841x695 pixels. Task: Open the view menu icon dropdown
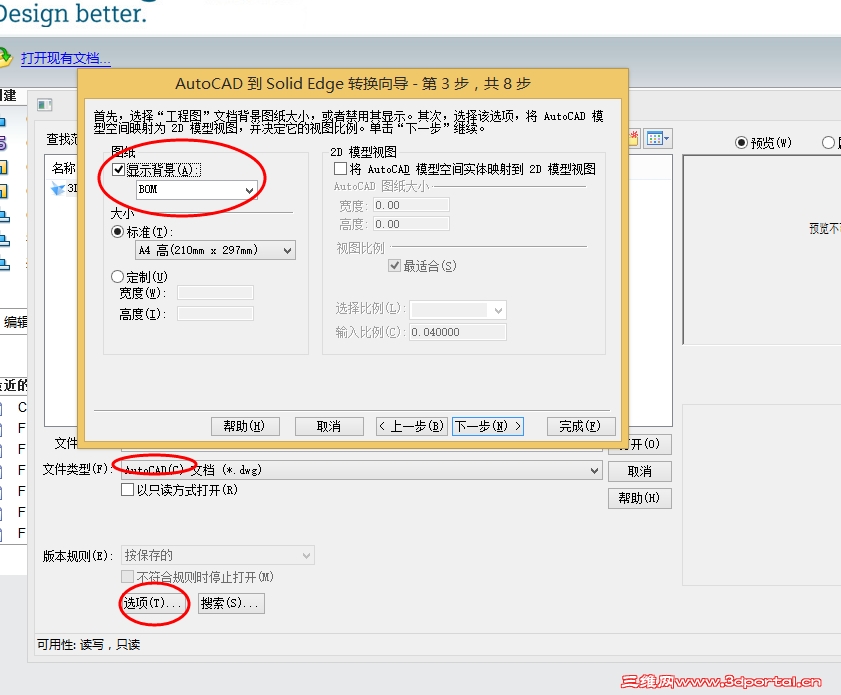coord(658,139)
